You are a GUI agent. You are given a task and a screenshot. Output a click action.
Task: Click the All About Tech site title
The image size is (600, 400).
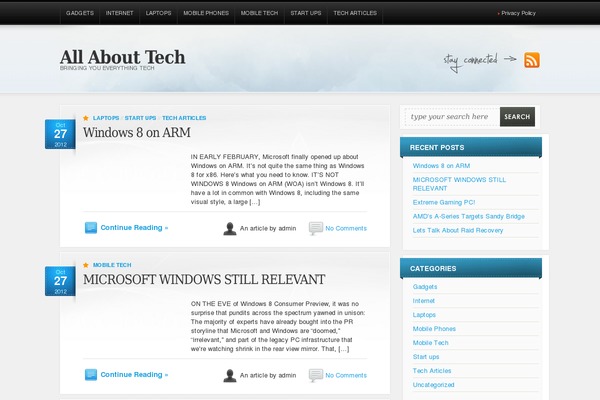(122, 57)
